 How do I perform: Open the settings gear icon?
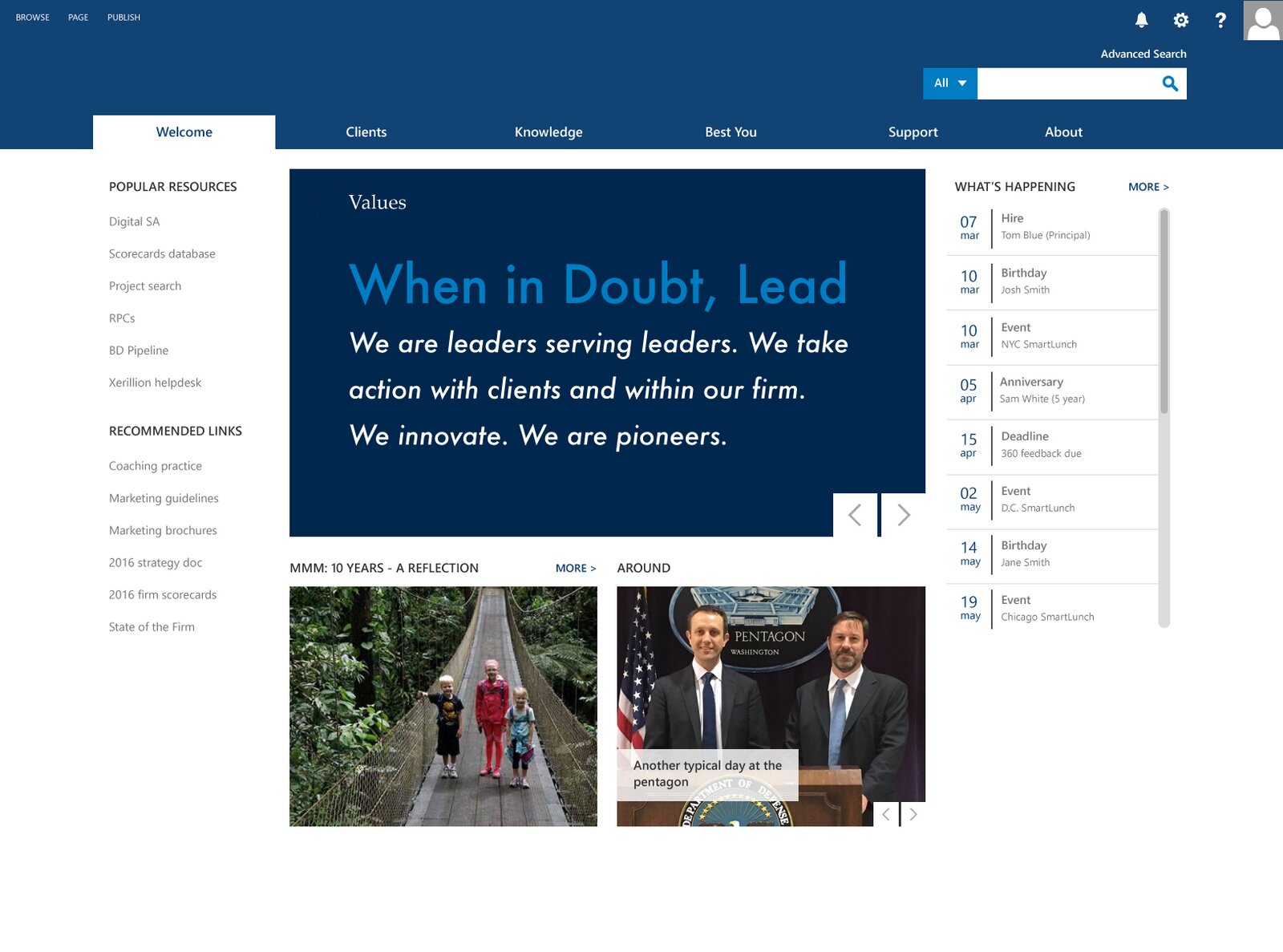pos(1180,20)
